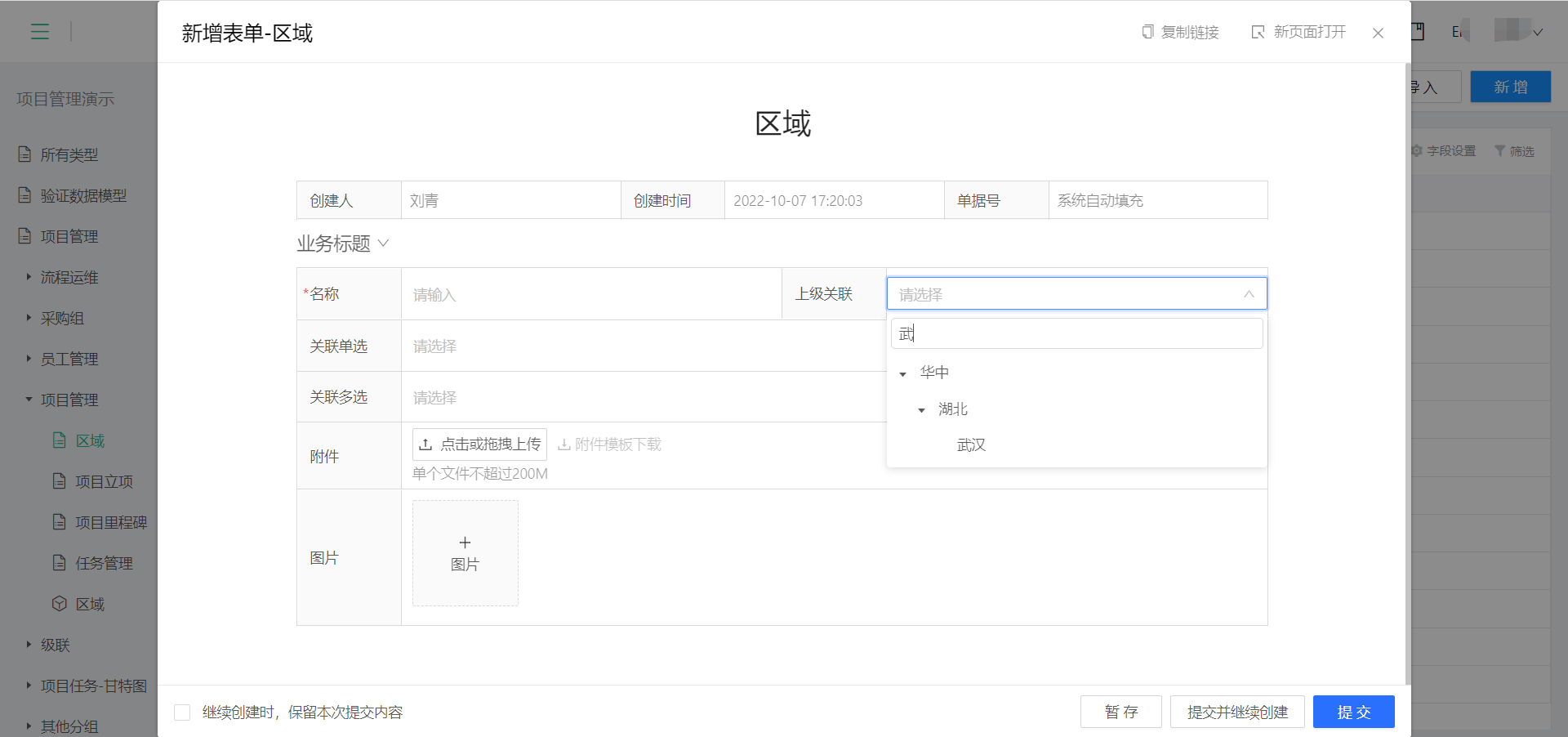Expand the 员工管理 sidebar group
Viewport: 1568px width, 737px height.
coord(29,359)
